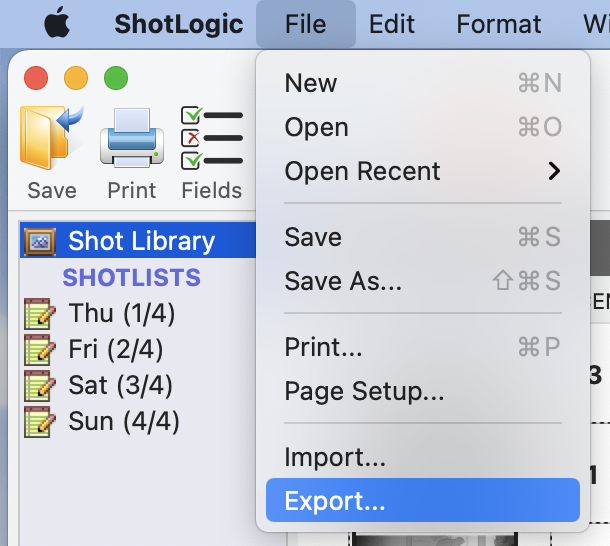Open the Apple menu
This screenshot has height=546, width=610.
point(57,23)
